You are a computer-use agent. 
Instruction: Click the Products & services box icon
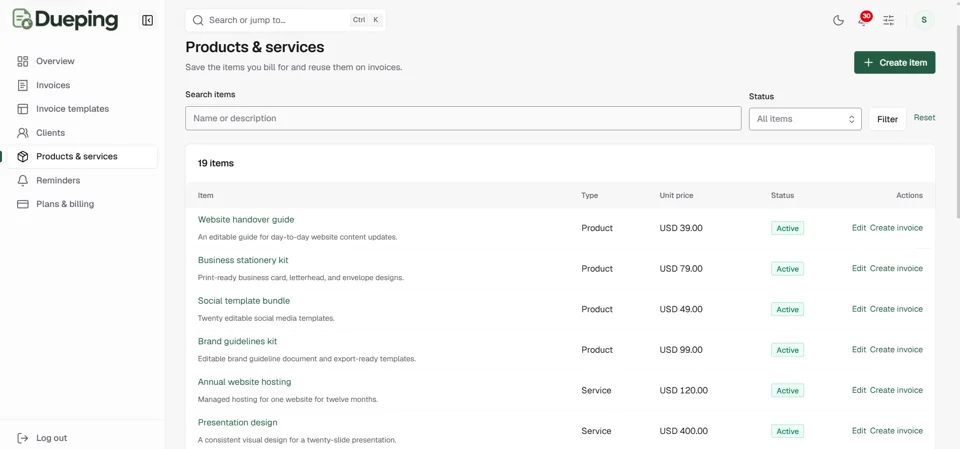pyautogui.click(x=23, y=157)
